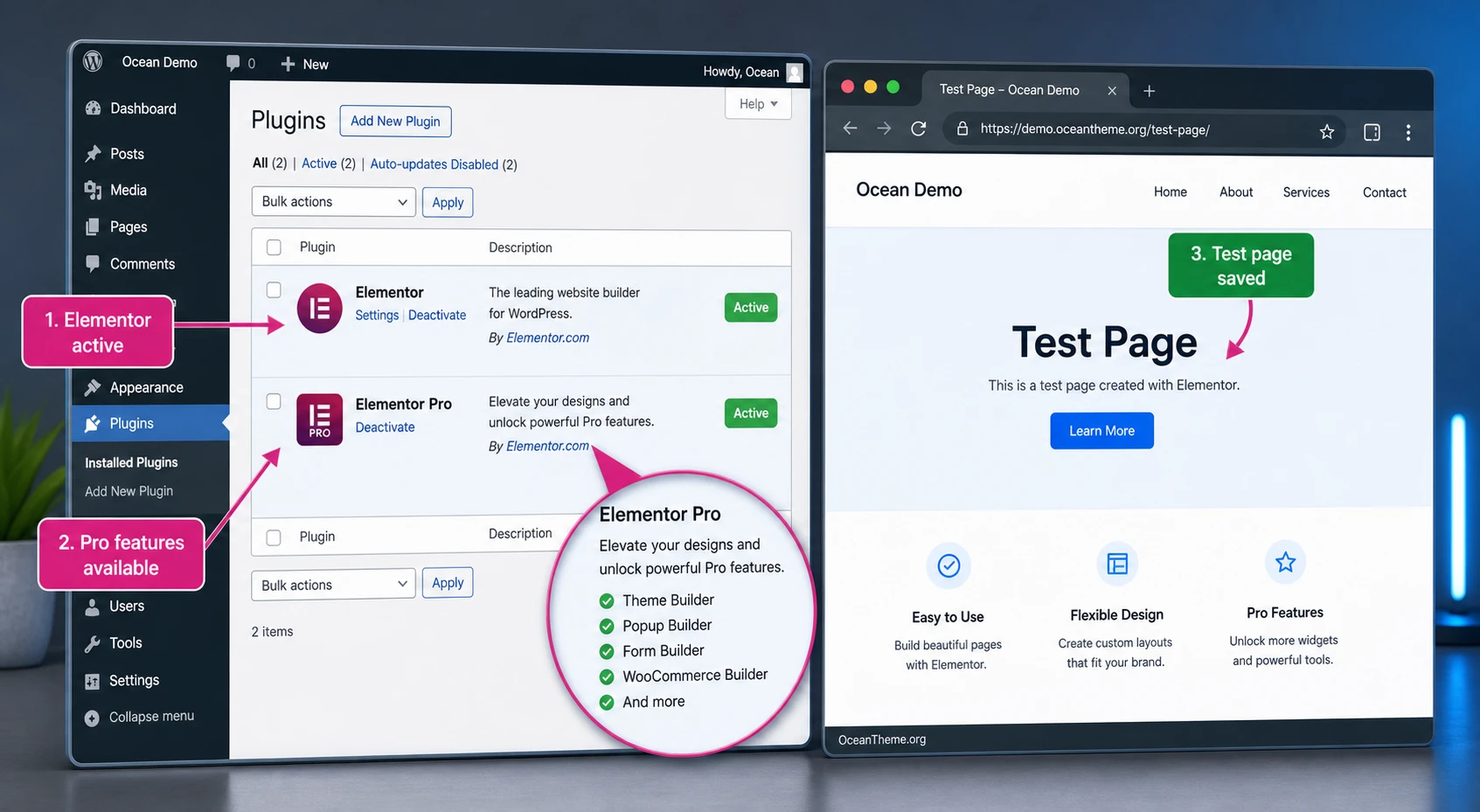Click the Media sidebar icon
Viewport: 1480px width, 812px height.
[x=93, y=190]
